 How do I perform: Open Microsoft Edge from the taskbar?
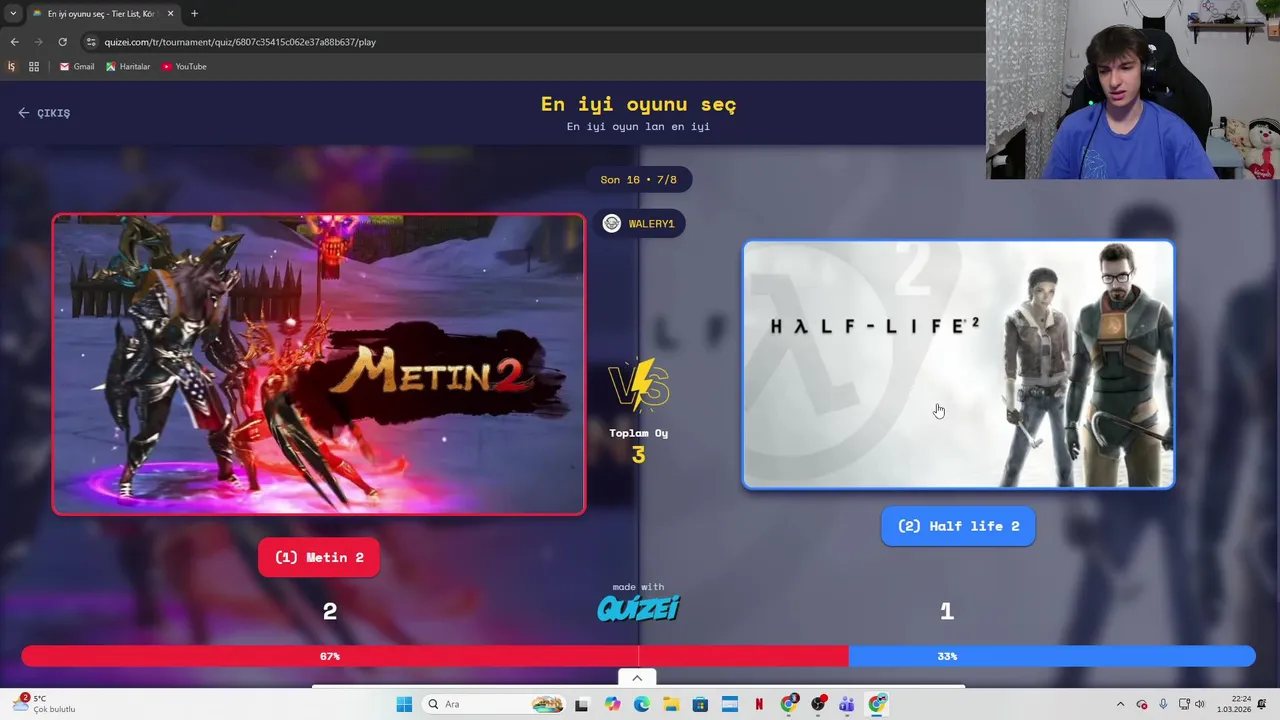tap(641, 704)
